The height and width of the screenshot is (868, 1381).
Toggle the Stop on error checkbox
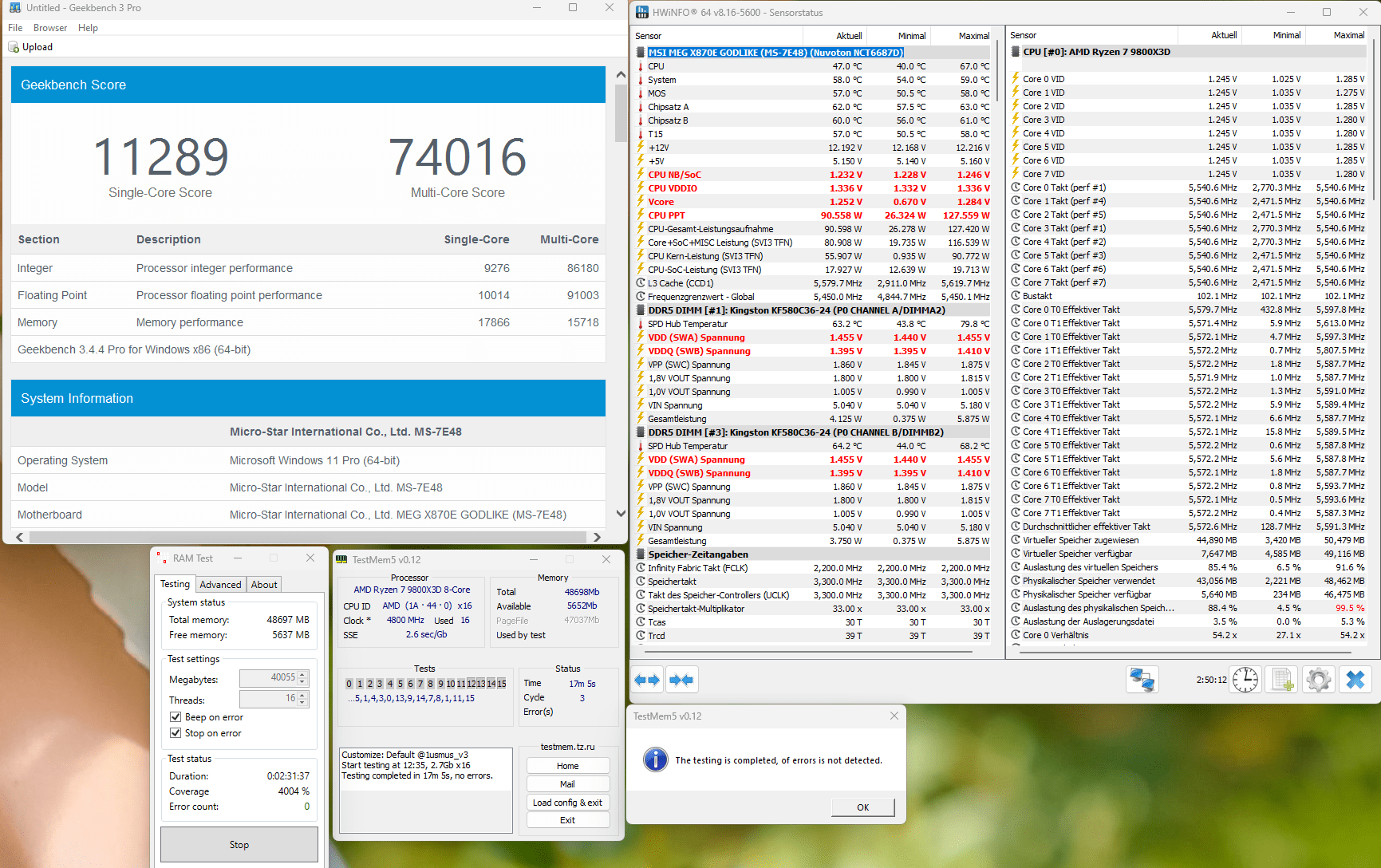[176, 733]
